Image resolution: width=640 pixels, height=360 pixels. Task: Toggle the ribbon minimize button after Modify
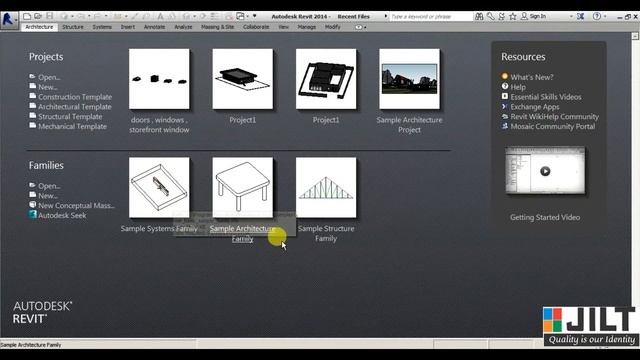pos(358,27)
